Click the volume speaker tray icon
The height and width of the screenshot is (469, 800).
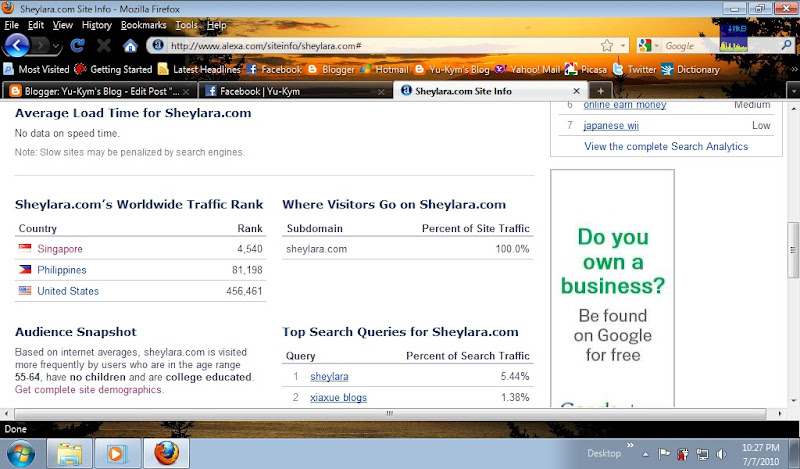pos(721,454)
